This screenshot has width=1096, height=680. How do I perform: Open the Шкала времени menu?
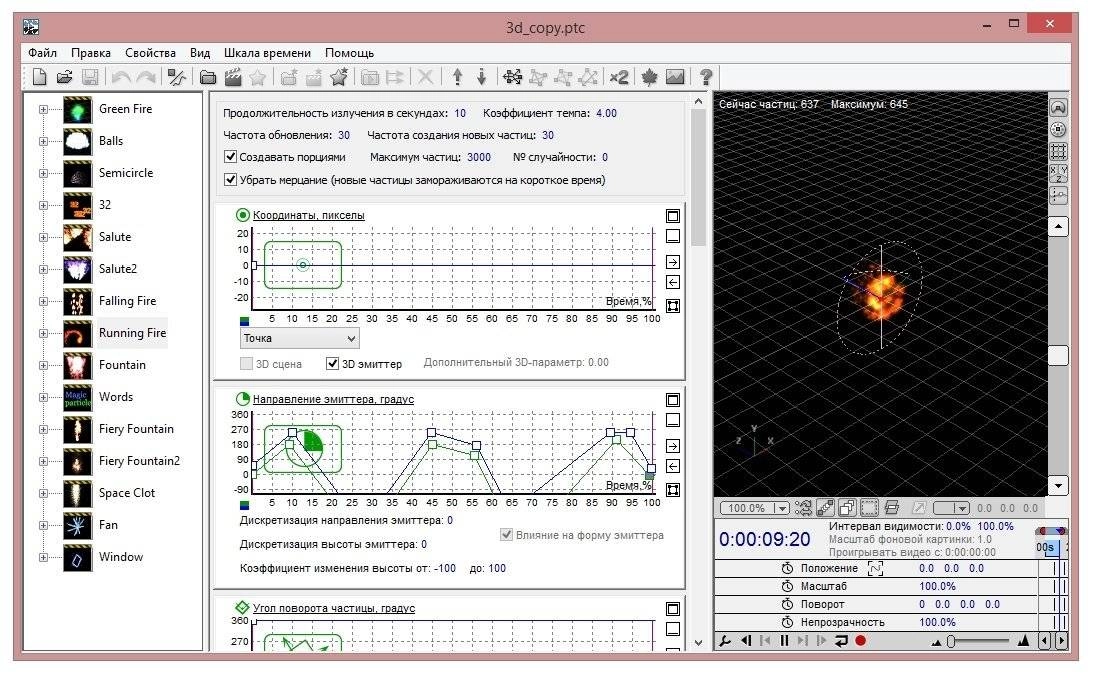click(267, 53)
